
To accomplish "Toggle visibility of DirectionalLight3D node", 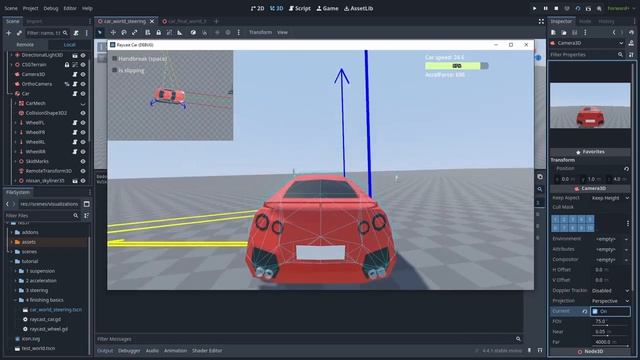I will click(83, 55).
